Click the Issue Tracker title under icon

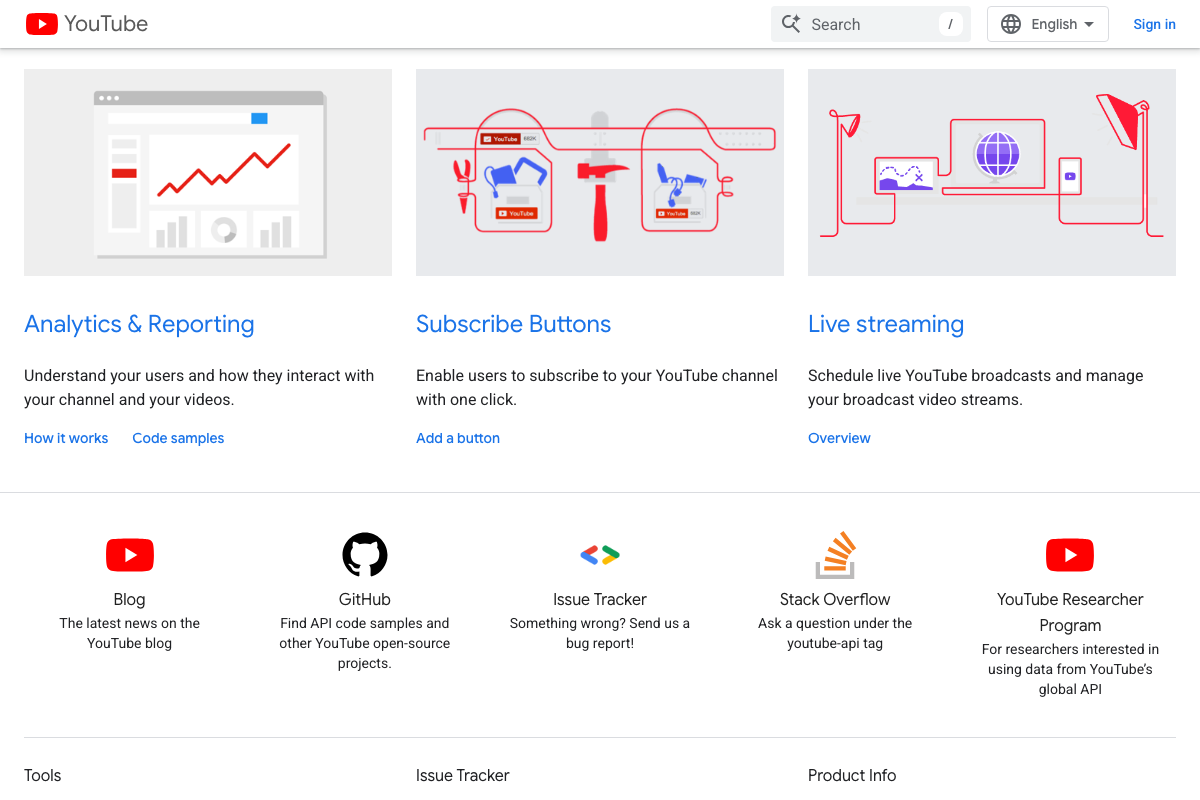[600, 599]
